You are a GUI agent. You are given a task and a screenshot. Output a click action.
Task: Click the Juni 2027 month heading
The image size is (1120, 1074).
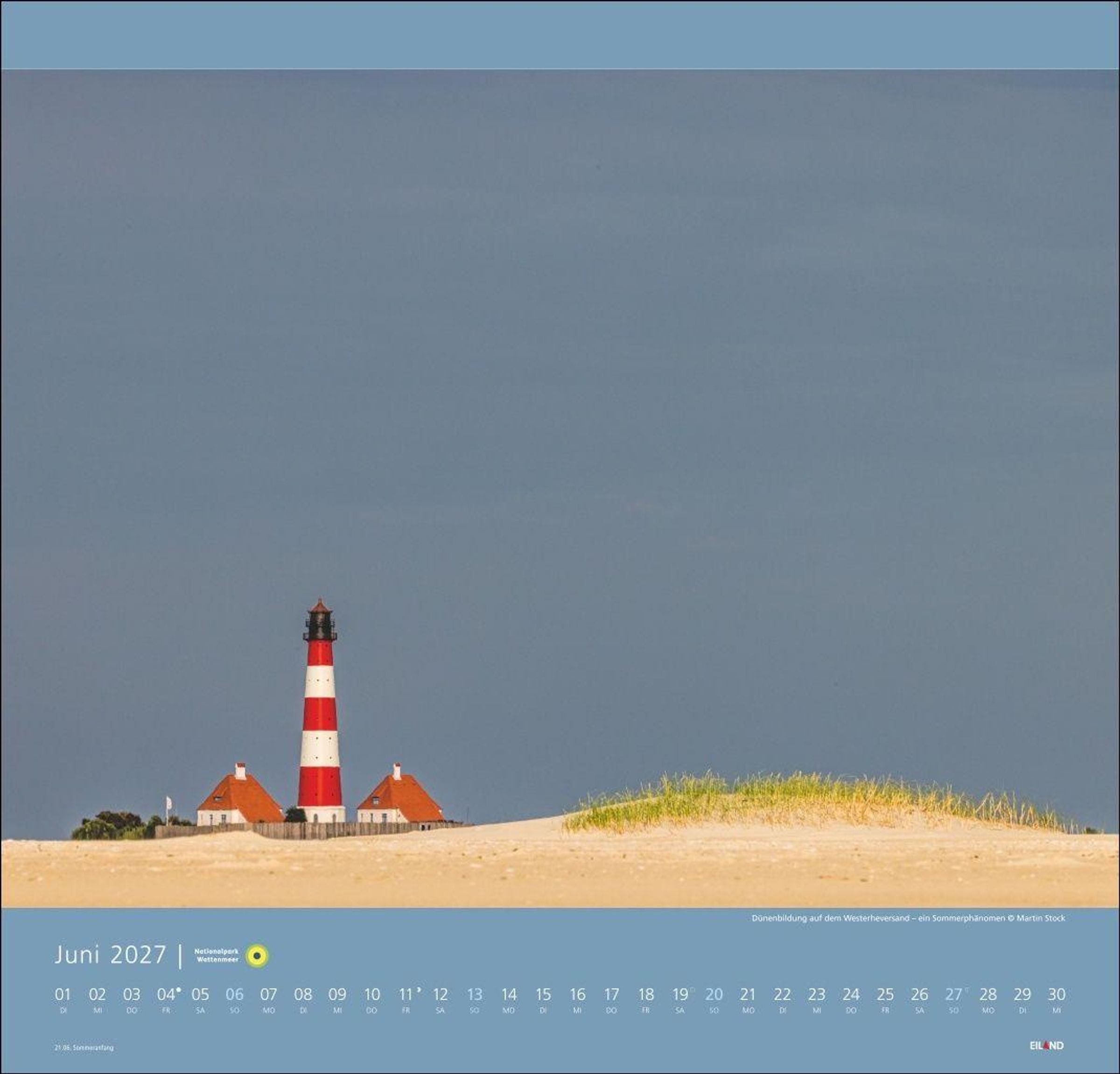[110, 955]
